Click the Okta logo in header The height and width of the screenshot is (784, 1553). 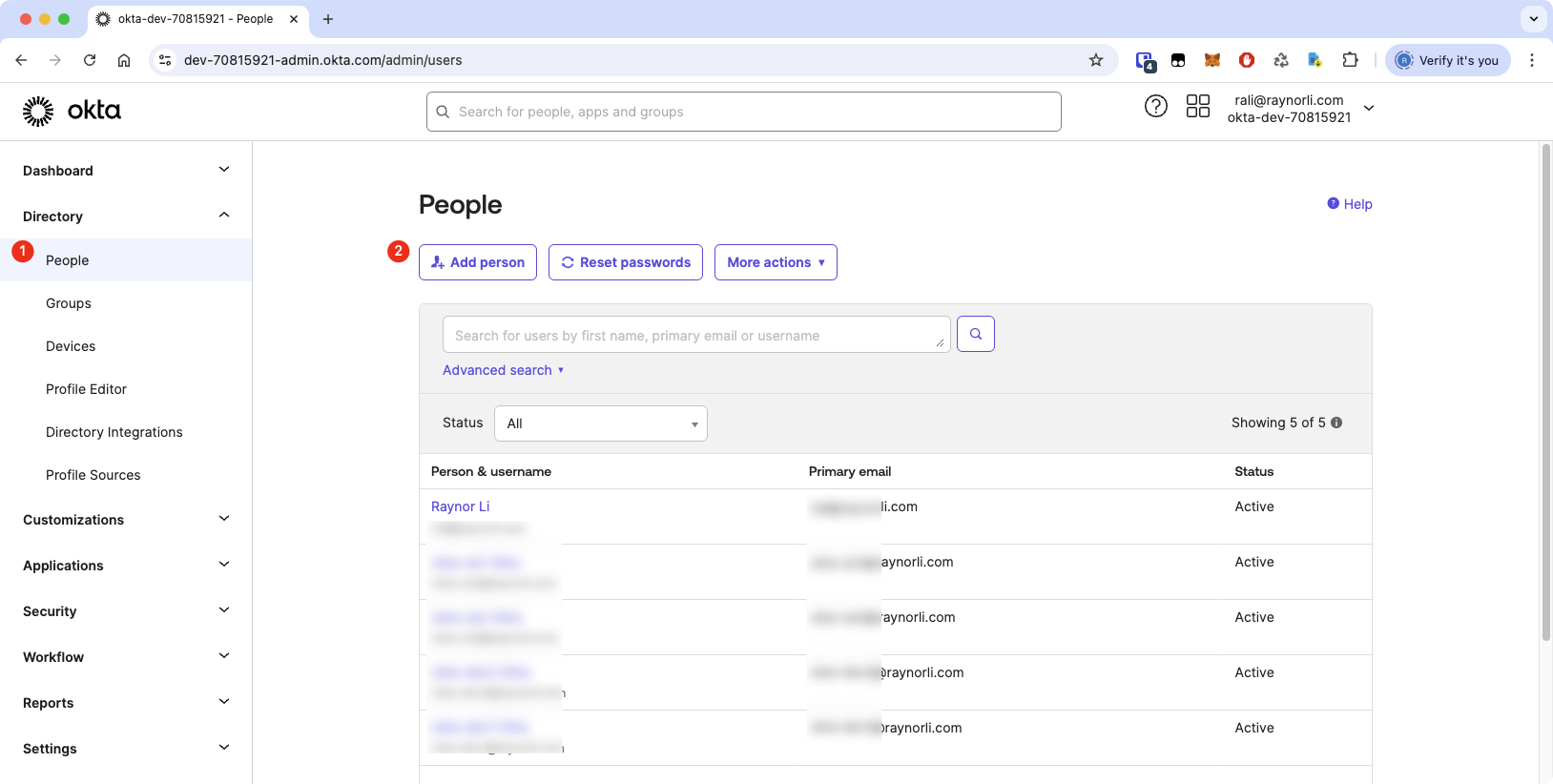pos(72,111)
